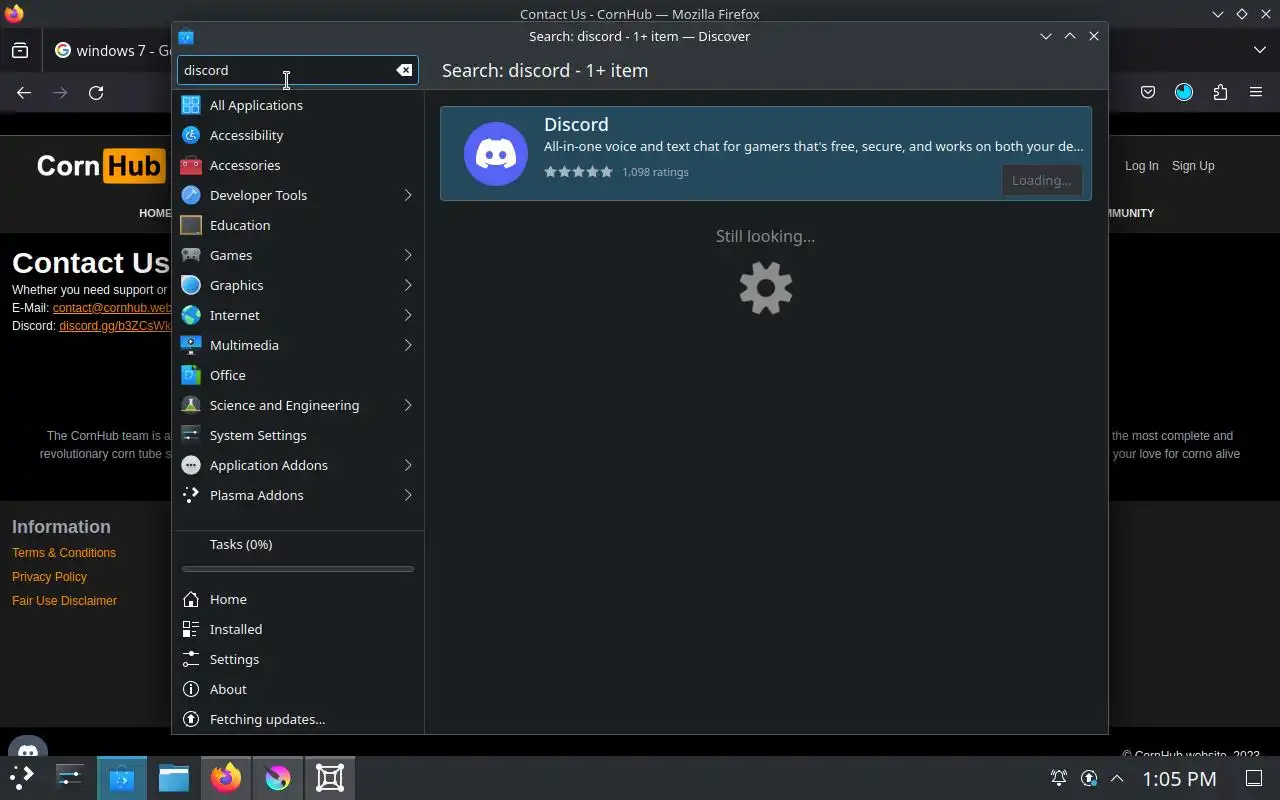The image size is (1280, 800).
Task: Expand Games subcategories arrow
Action: [x=408, y=255]
